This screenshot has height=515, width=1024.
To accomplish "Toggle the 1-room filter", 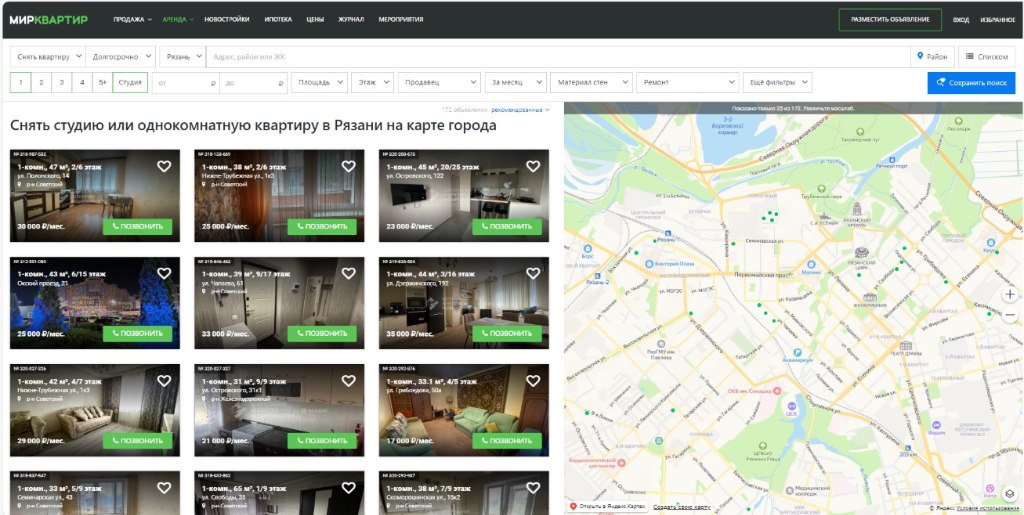I will (x=21, y=83).
